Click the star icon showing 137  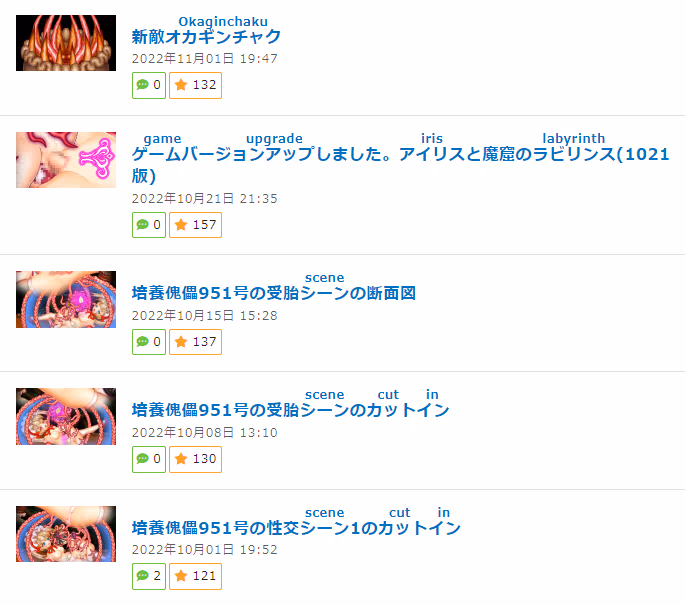[x=181, y=342]
